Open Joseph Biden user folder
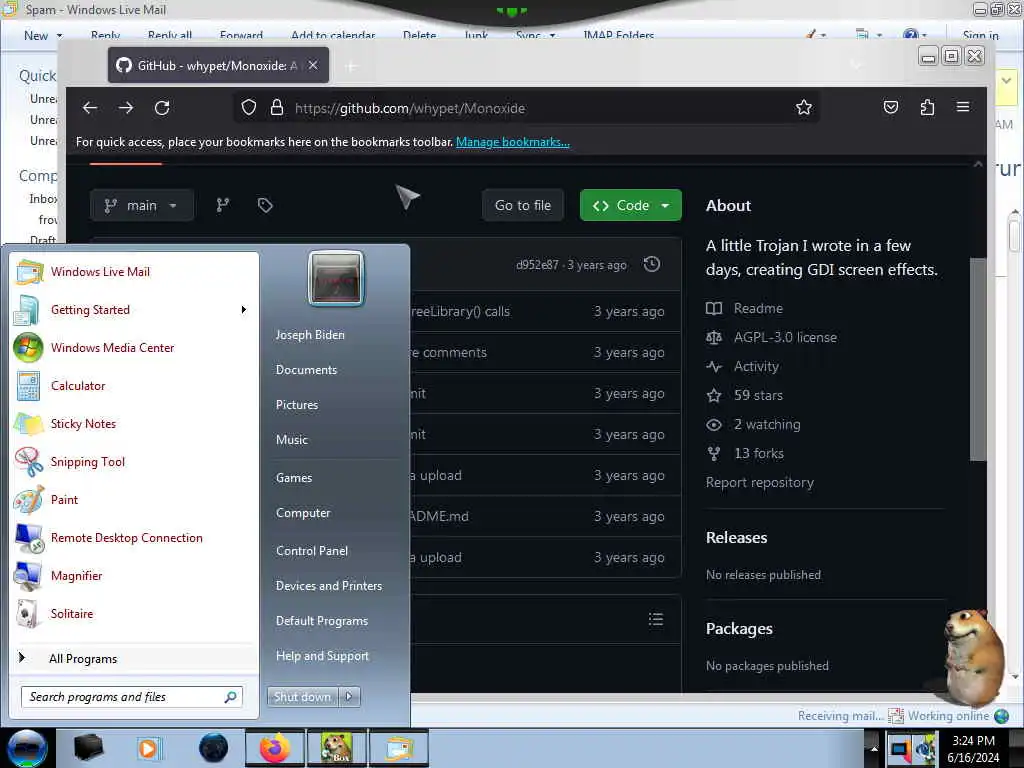Screen dimensions: 1024x768 [x=310, y=334]
